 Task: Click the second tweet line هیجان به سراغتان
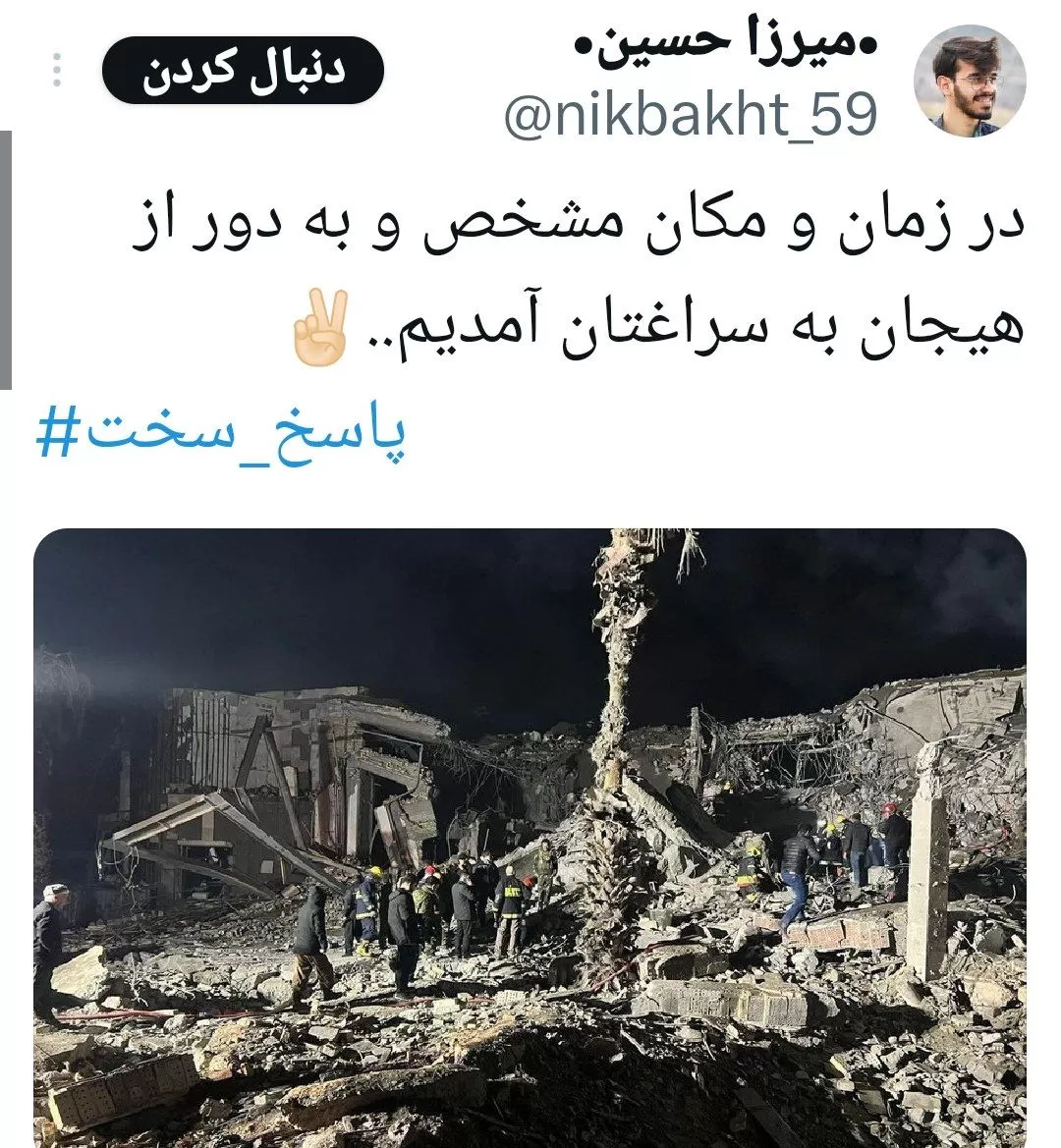click(x=657, y=329)
